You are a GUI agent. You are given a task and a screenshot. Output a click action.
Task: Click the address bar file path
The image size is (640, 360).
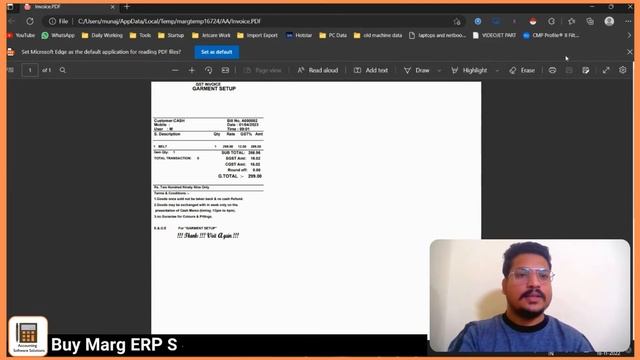pos(169,21)
